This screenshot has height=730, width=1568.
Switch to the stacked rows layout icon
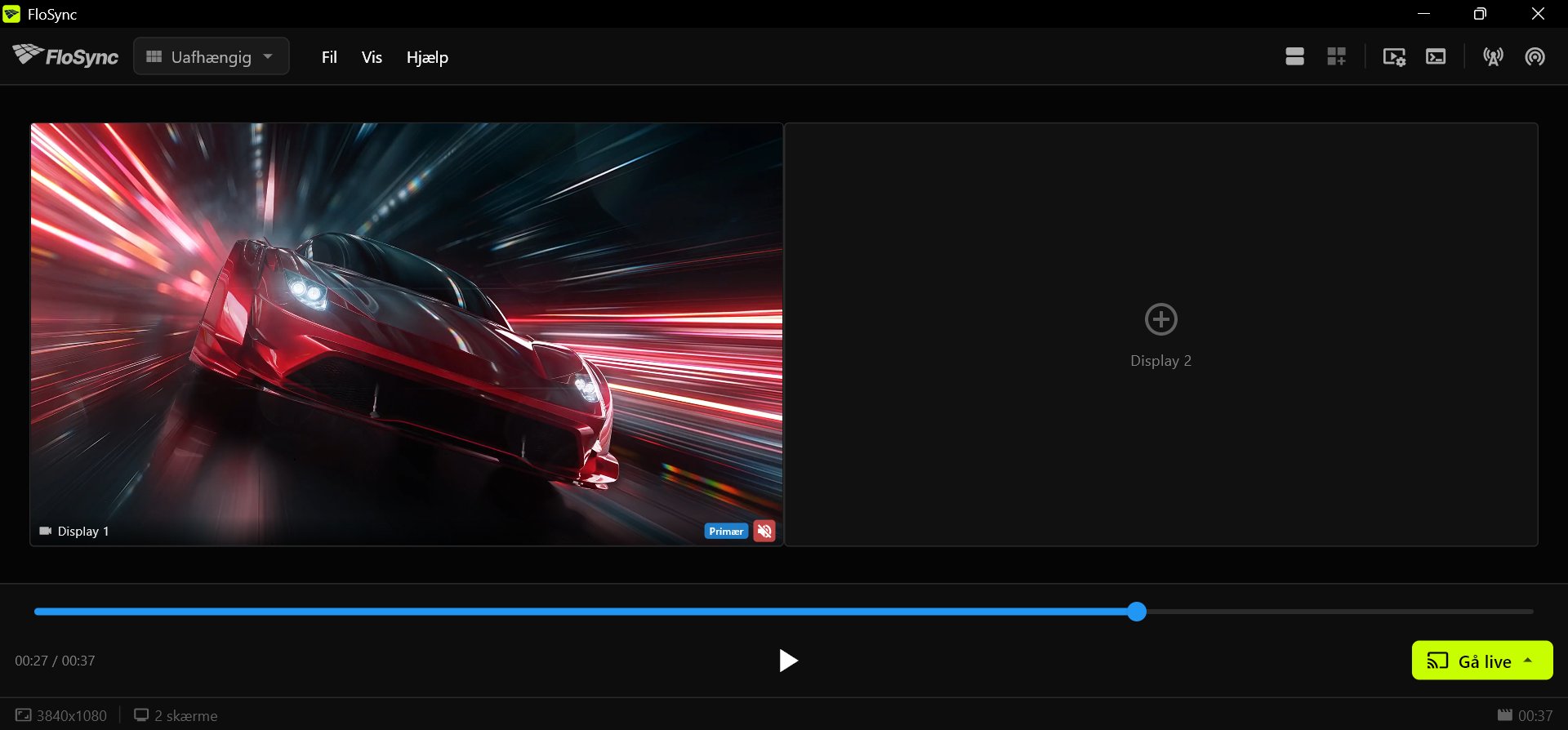1294,56
